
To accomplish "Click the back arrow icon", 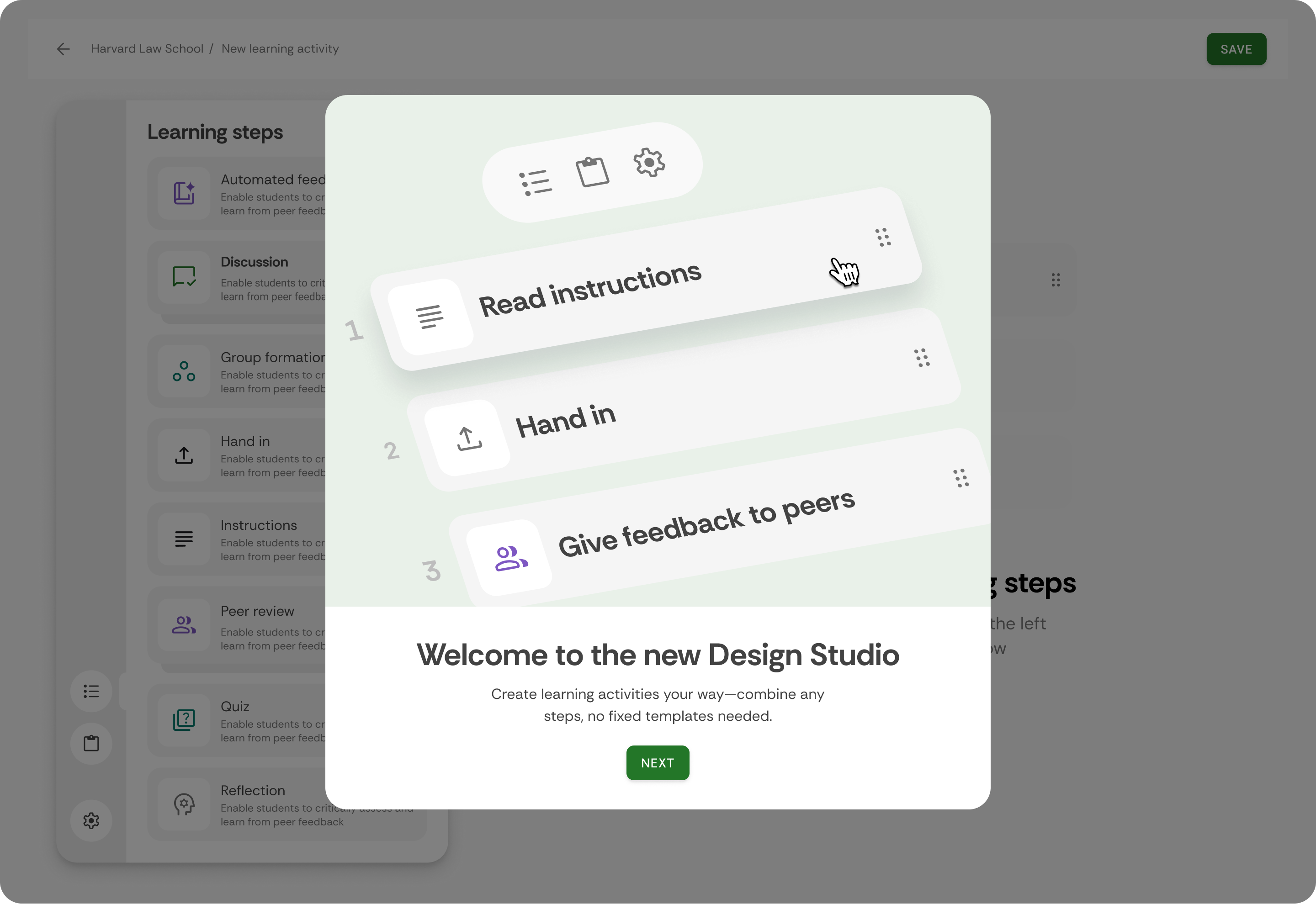I will point(64,49).
